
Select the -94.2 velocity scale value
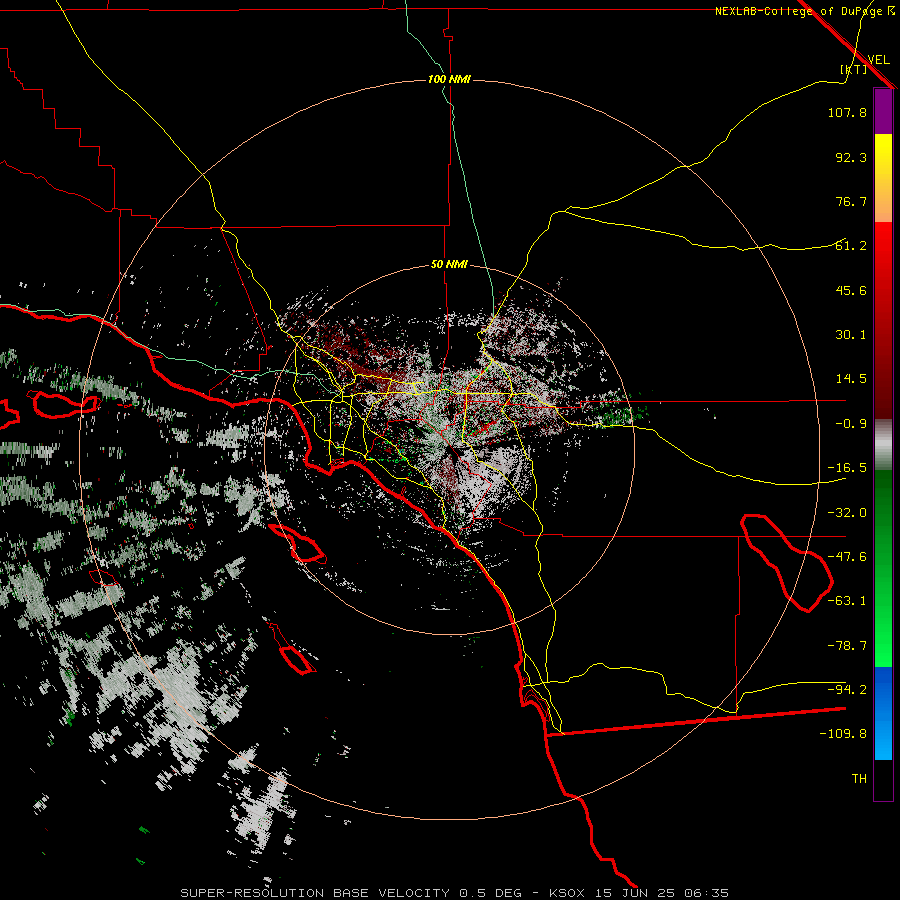tap(847, 690)
